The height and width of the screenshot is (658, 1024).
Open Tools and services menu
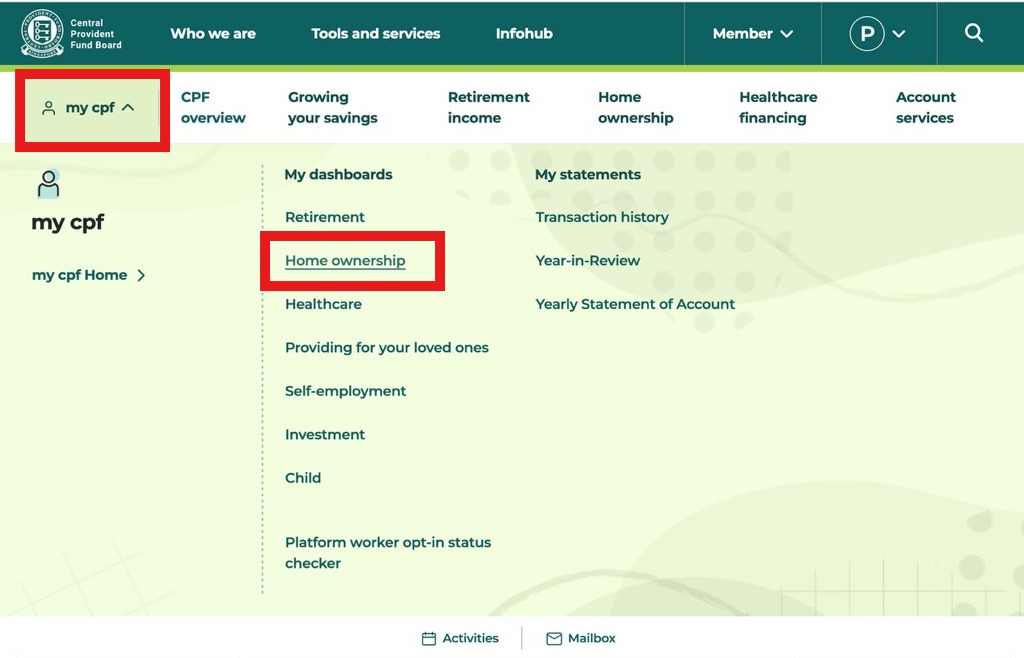(376, 33)
